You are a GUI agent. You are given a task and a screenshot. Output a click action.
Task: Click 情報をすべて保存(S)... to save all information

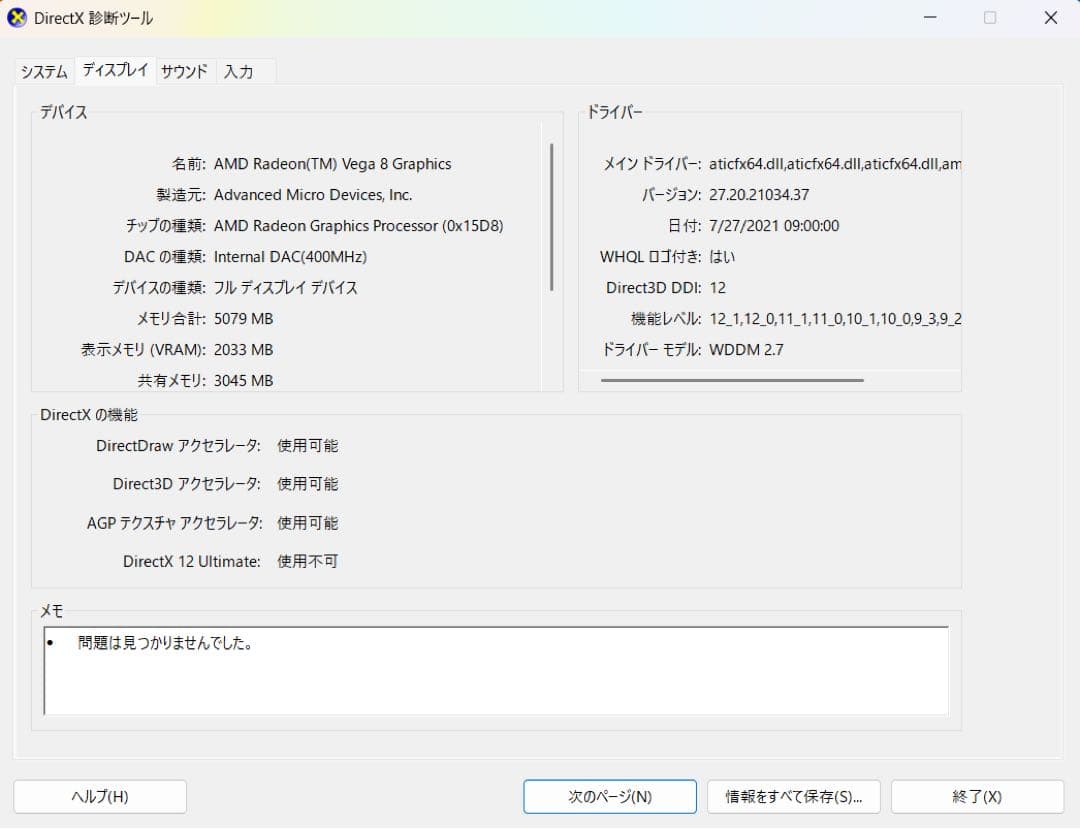(793, 796)
